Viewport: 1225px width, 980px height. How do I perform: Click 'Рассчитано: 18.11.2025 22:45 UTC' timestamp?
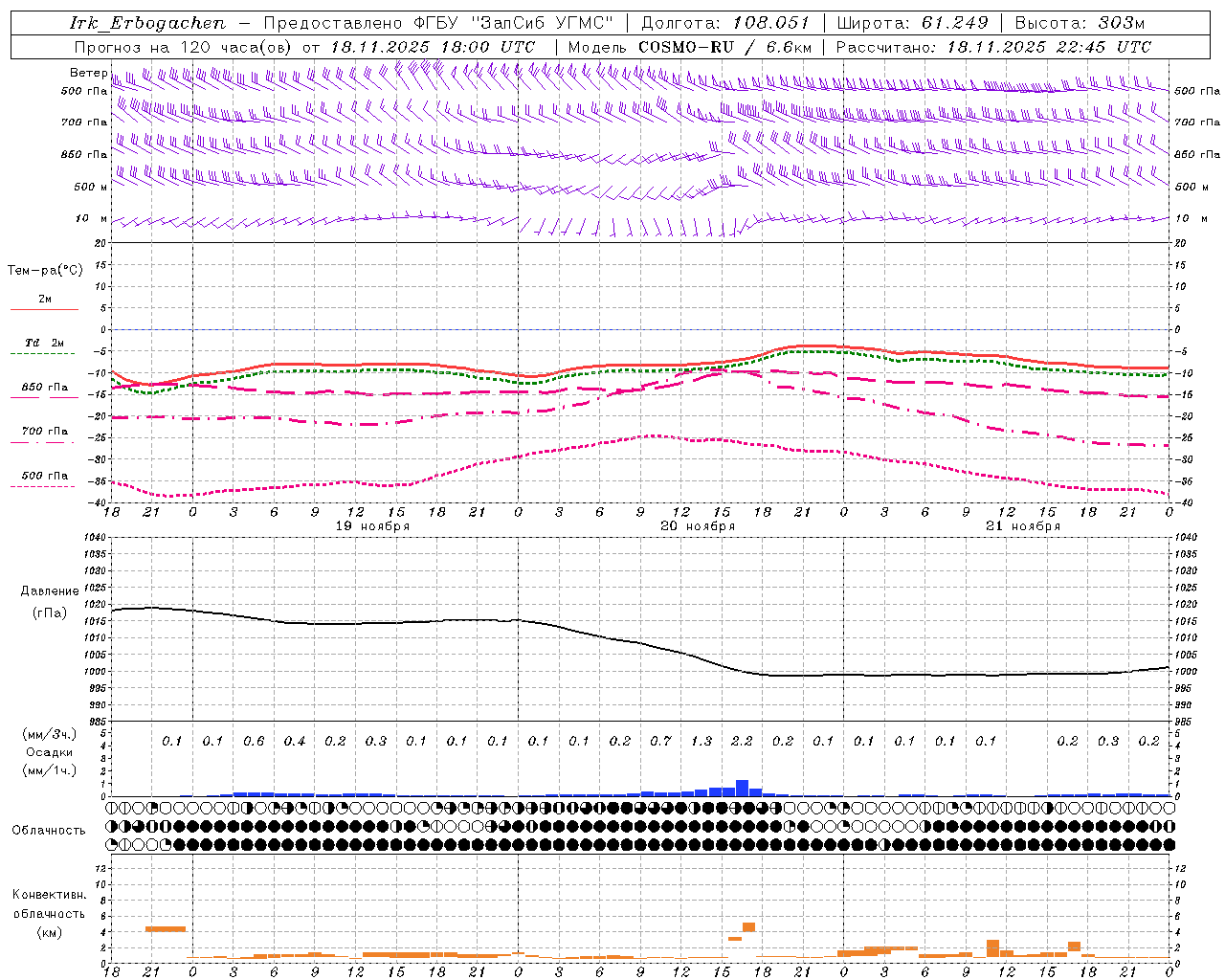point(993,47)
